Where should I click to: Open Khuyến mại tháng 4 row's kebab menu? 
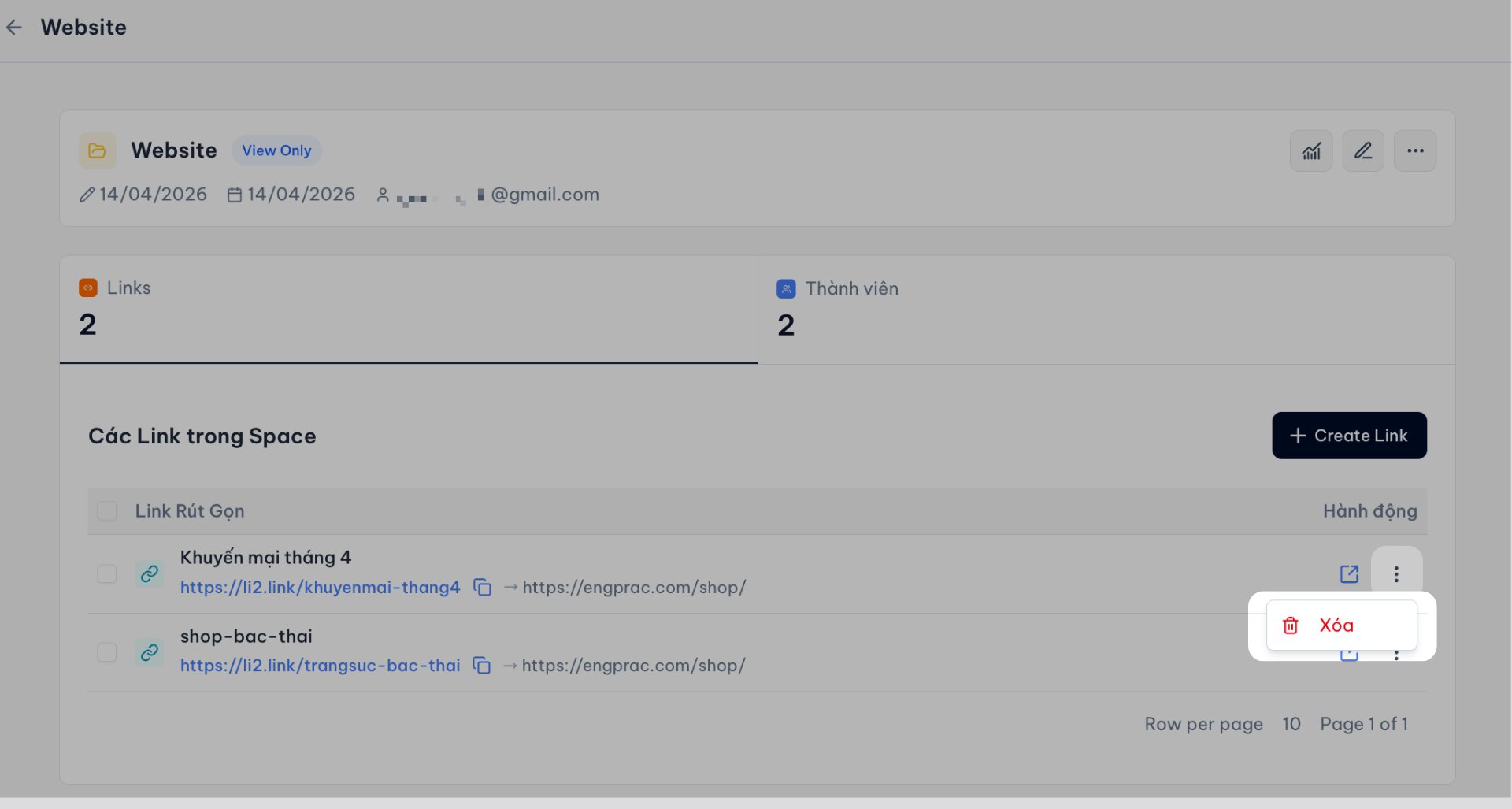coord(1396,574)
